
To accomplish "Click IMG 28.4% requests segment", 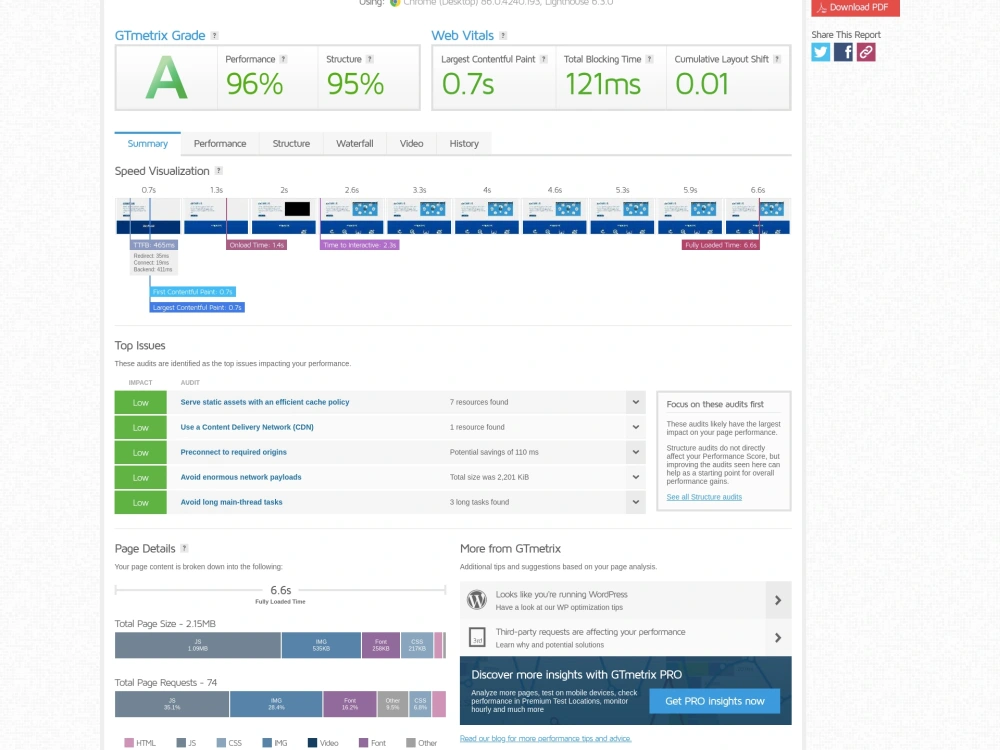I will click(276, 704).
